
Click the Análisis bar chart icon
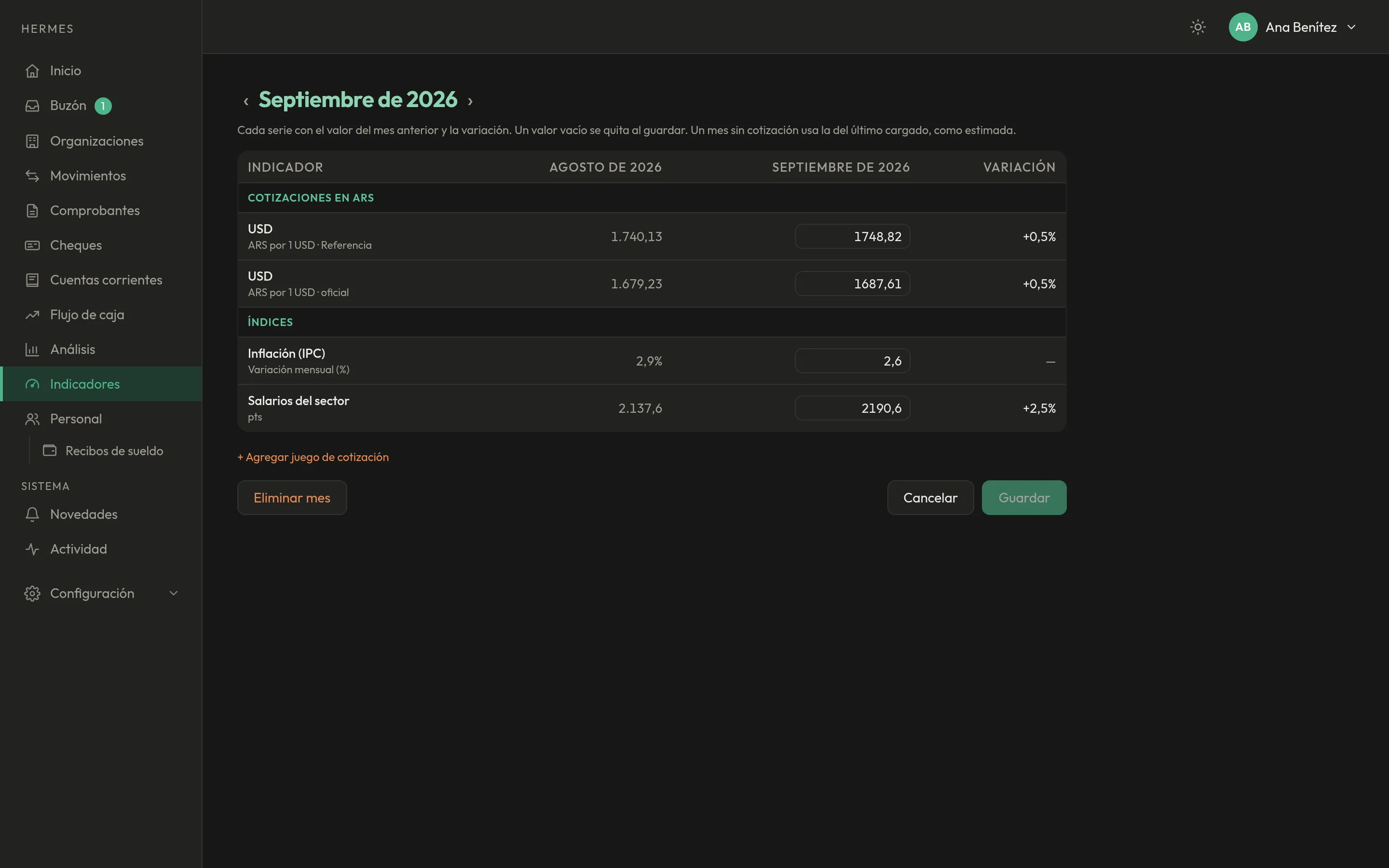[x=32, y=349]
